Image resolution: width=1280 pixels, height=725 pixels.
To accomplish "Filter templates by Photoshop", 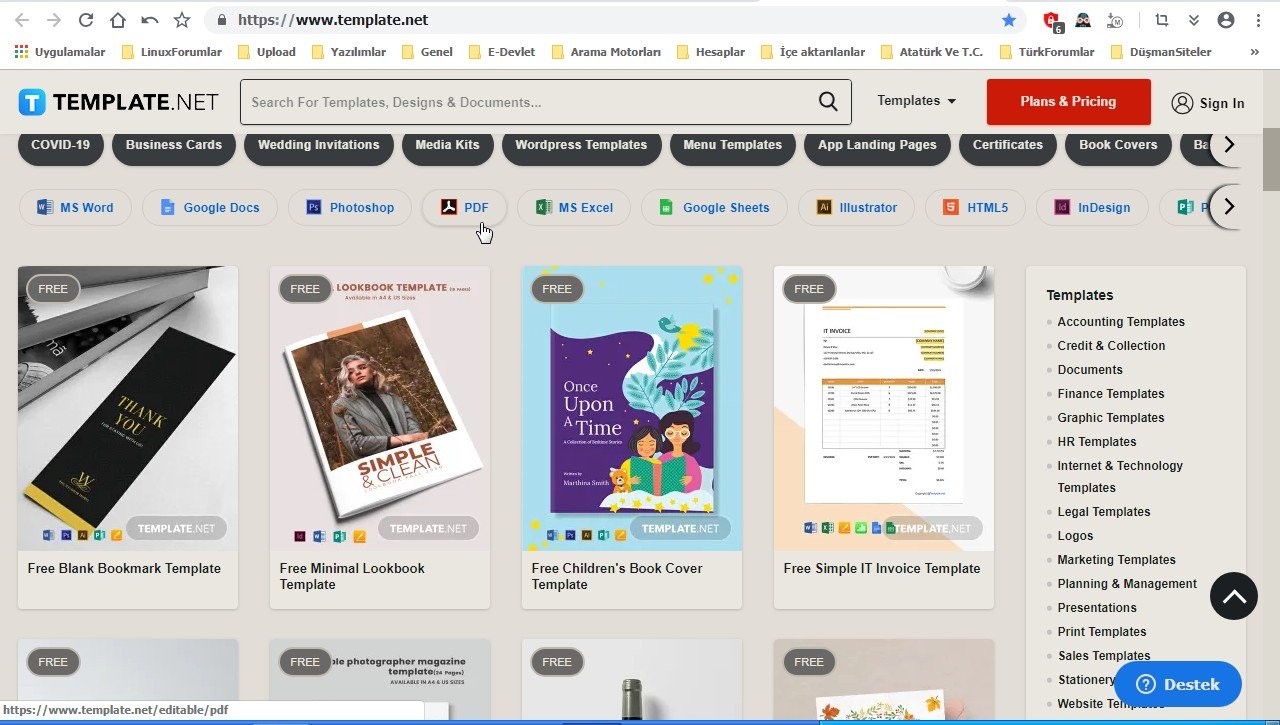I will pos(350,208).
